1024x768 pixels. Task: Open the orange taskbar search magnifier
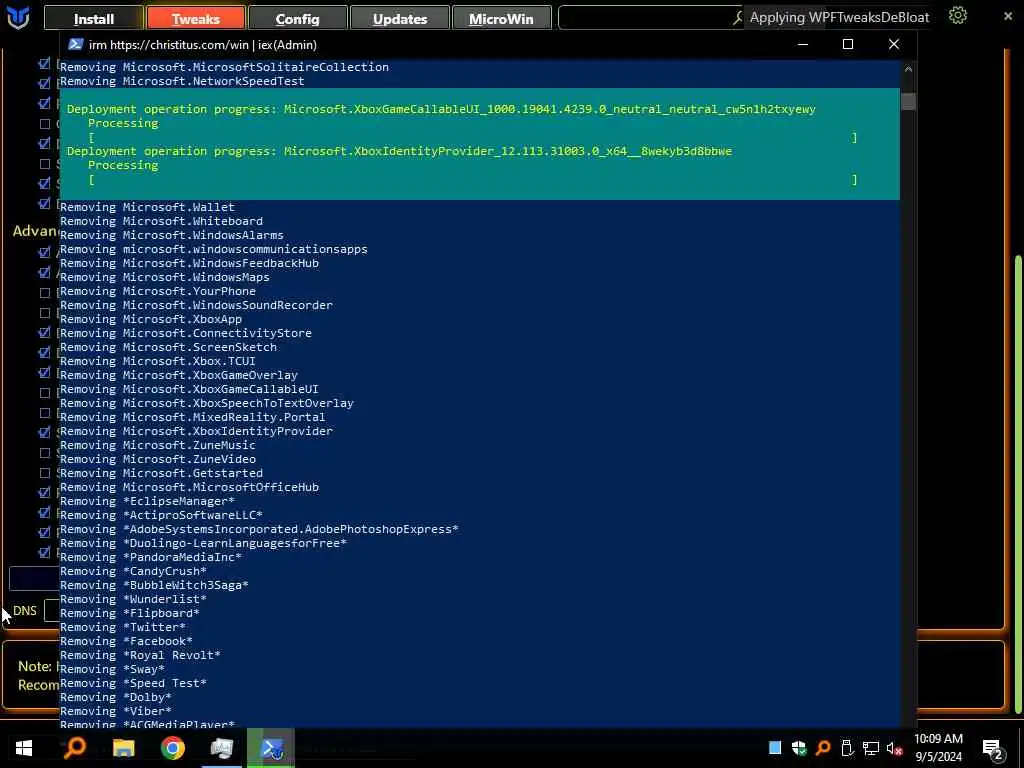coord(74,748)
